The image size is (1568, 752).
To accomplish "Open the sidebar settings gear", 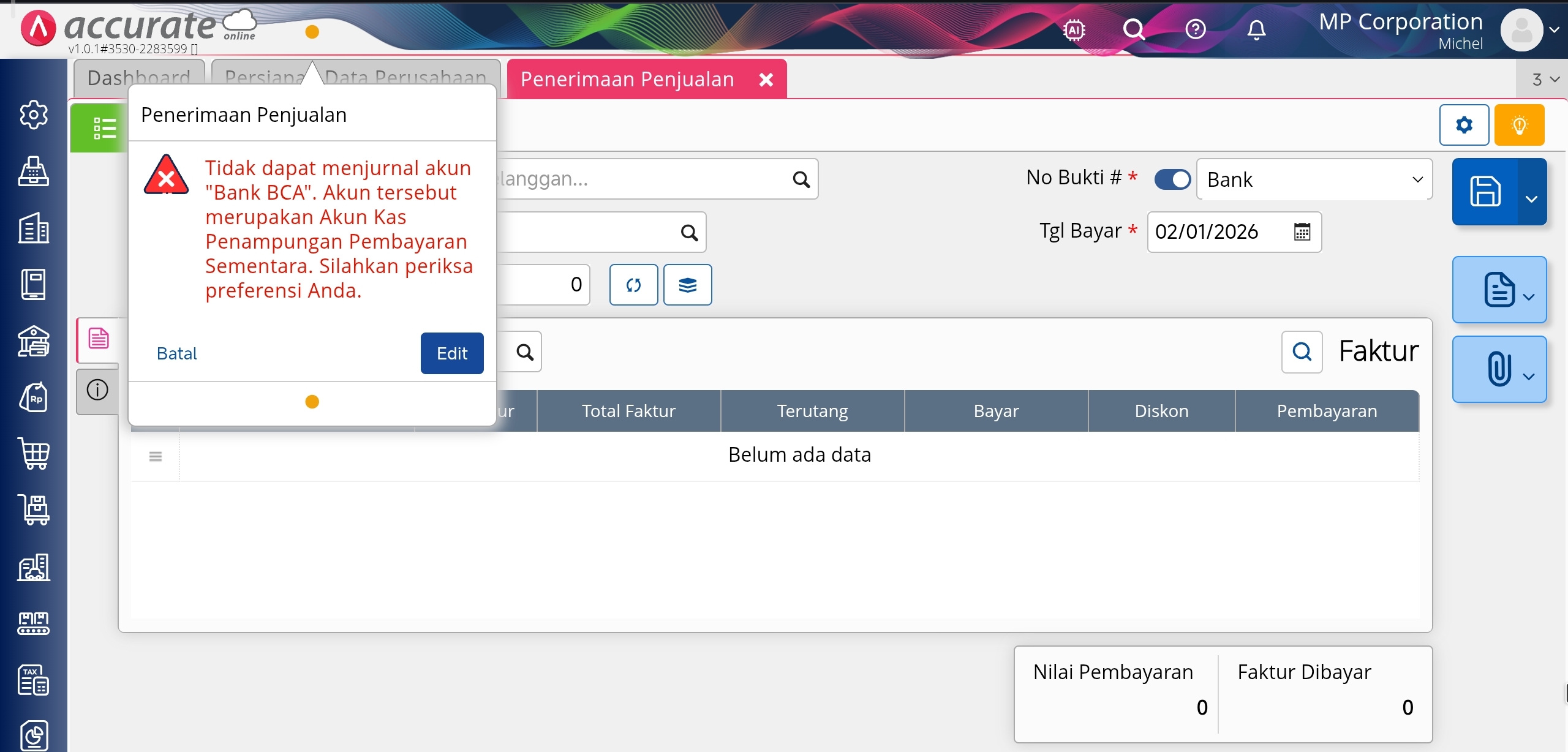I will click(x=34, y=115).
